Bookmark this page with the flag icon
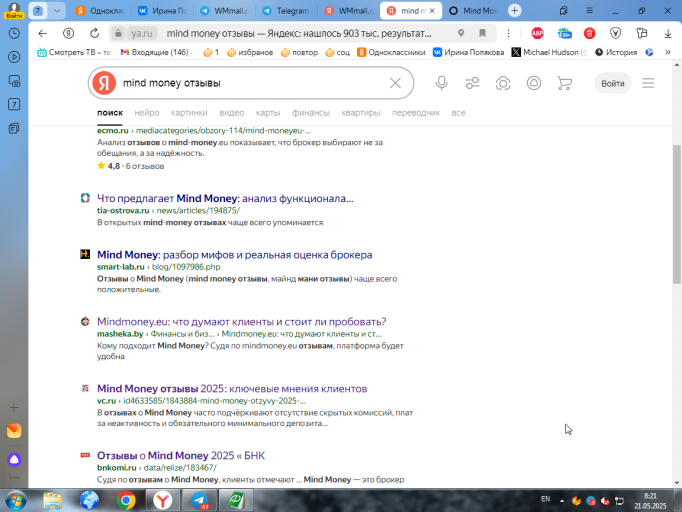682x512 pixels. (x=482, y=33)
